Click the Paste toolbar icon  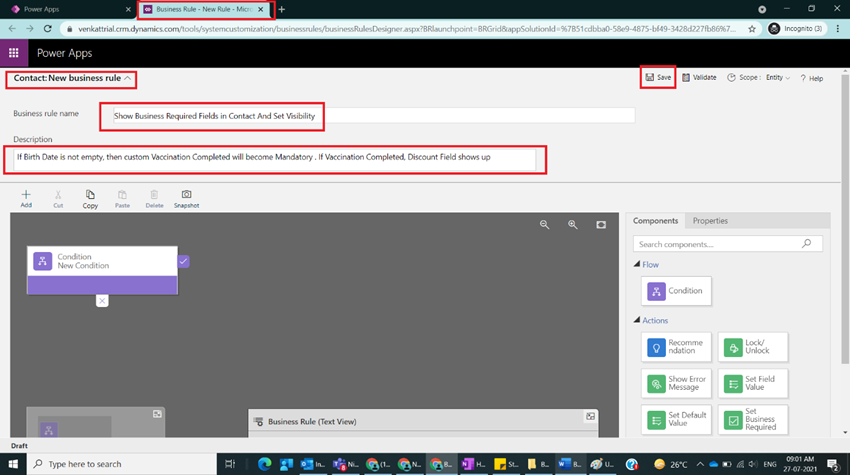click(122, 198)
